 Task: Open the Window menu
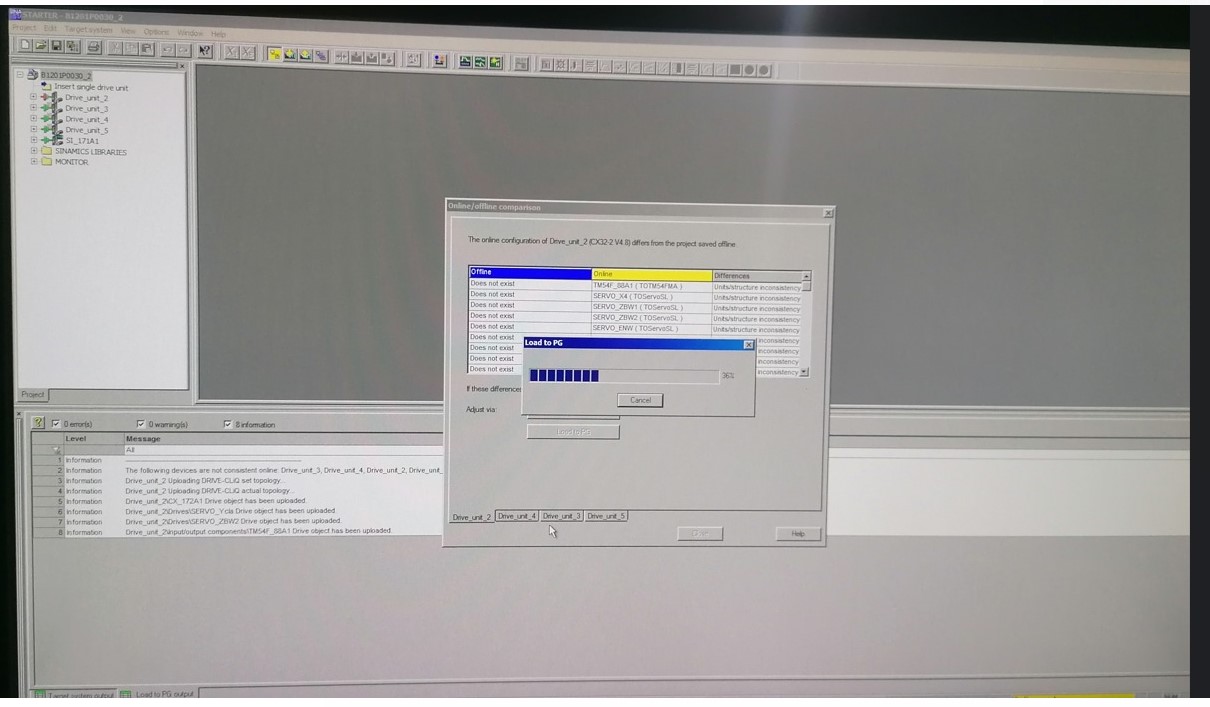pos(190,33)
